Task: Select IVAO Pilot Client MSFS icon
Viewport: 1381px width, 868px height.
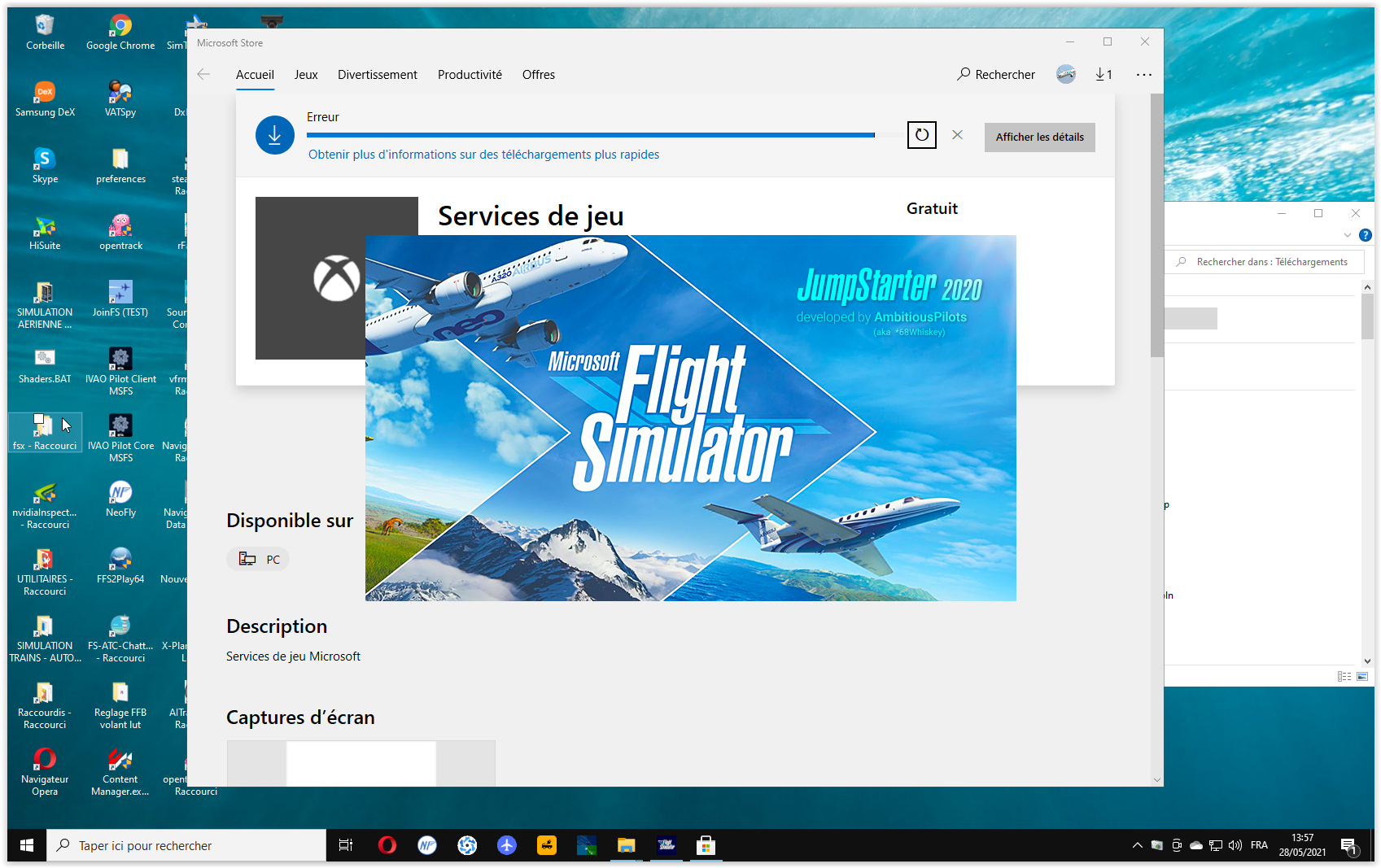Action: click(120, 372)
